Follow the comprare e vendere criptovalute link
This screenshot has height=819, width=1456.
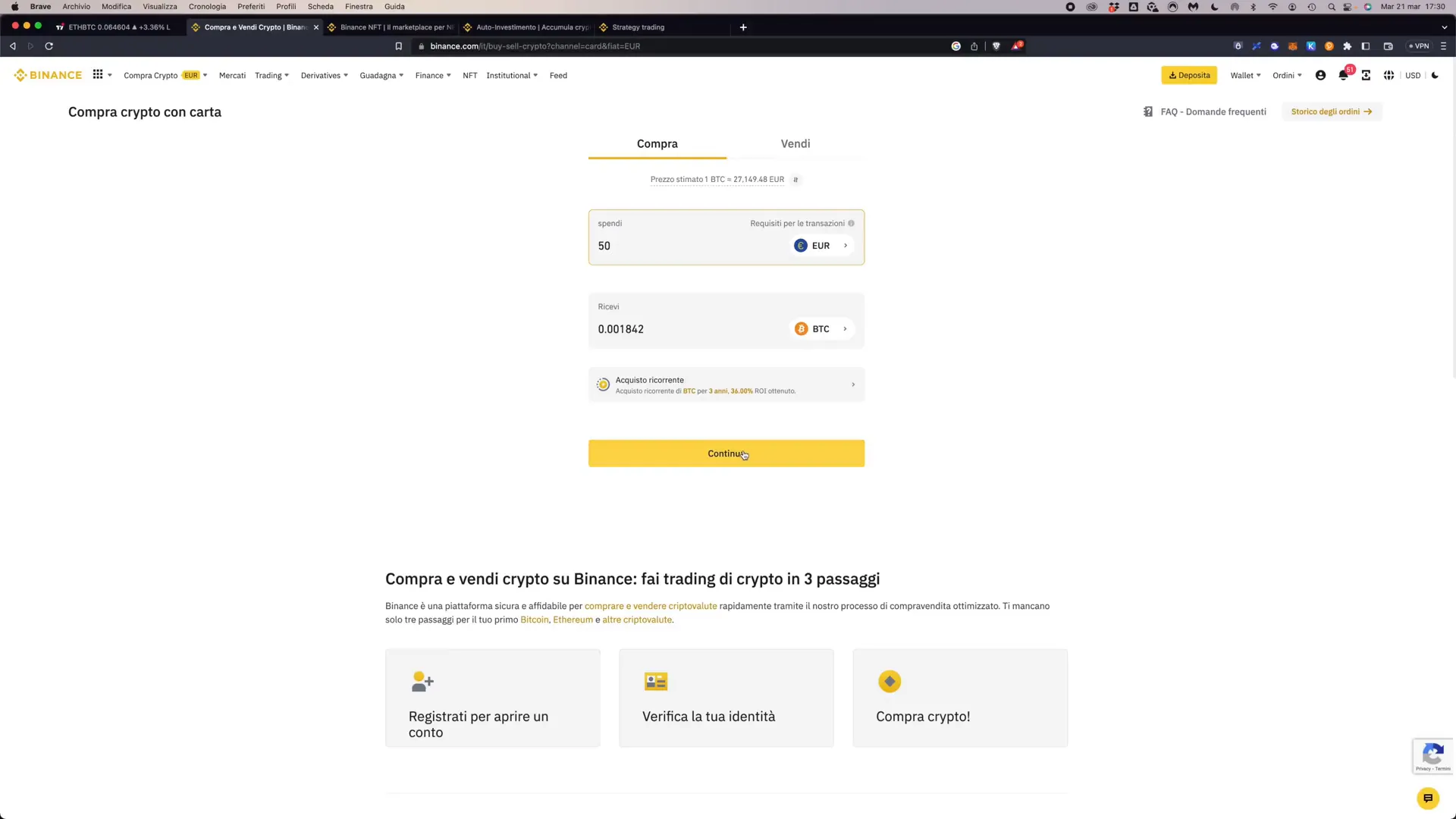tap(651, 606)
